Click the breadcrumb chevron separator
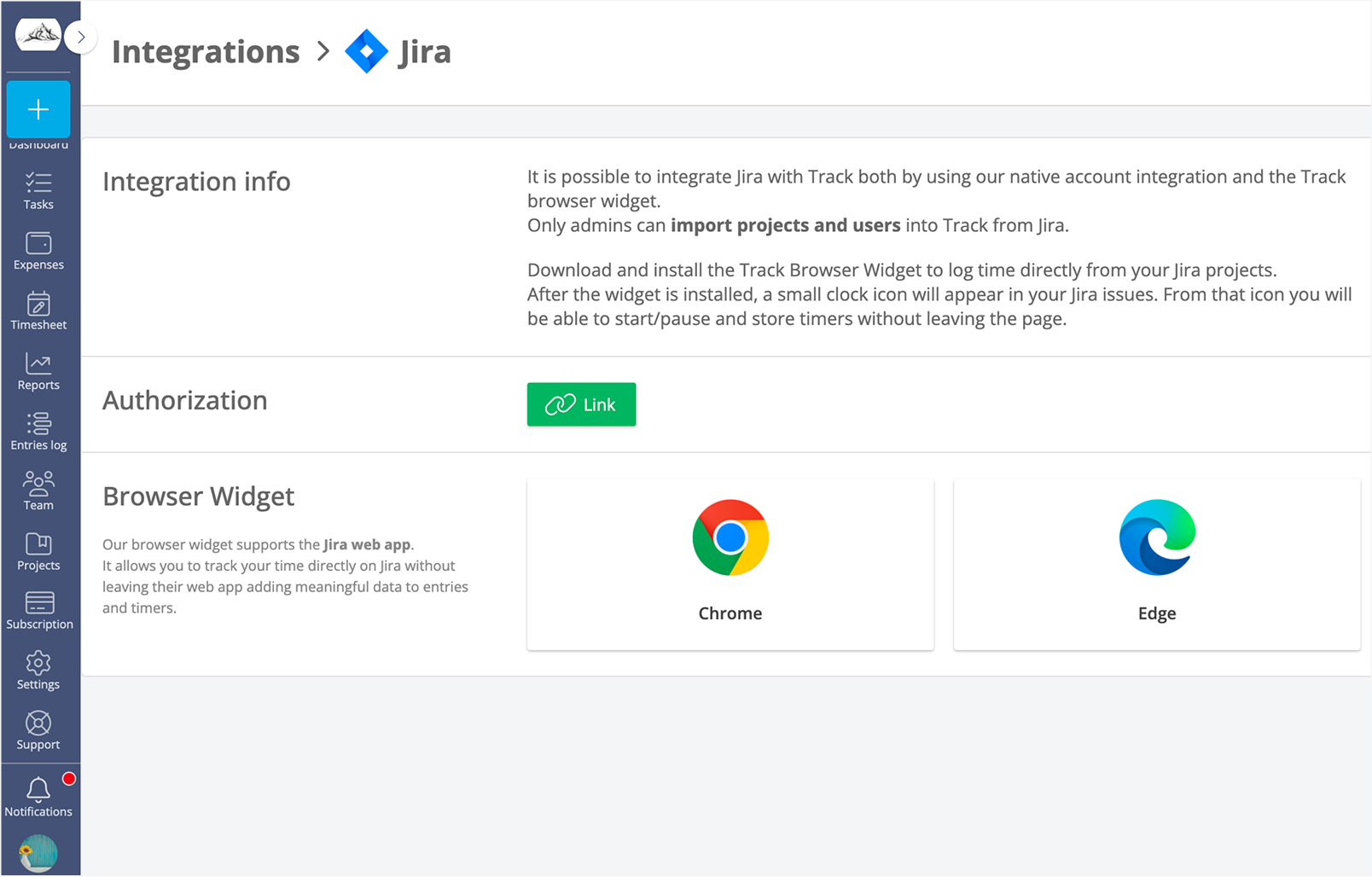Image resolution: width=1372 pixels, height=877 pixels. (323, 52)
